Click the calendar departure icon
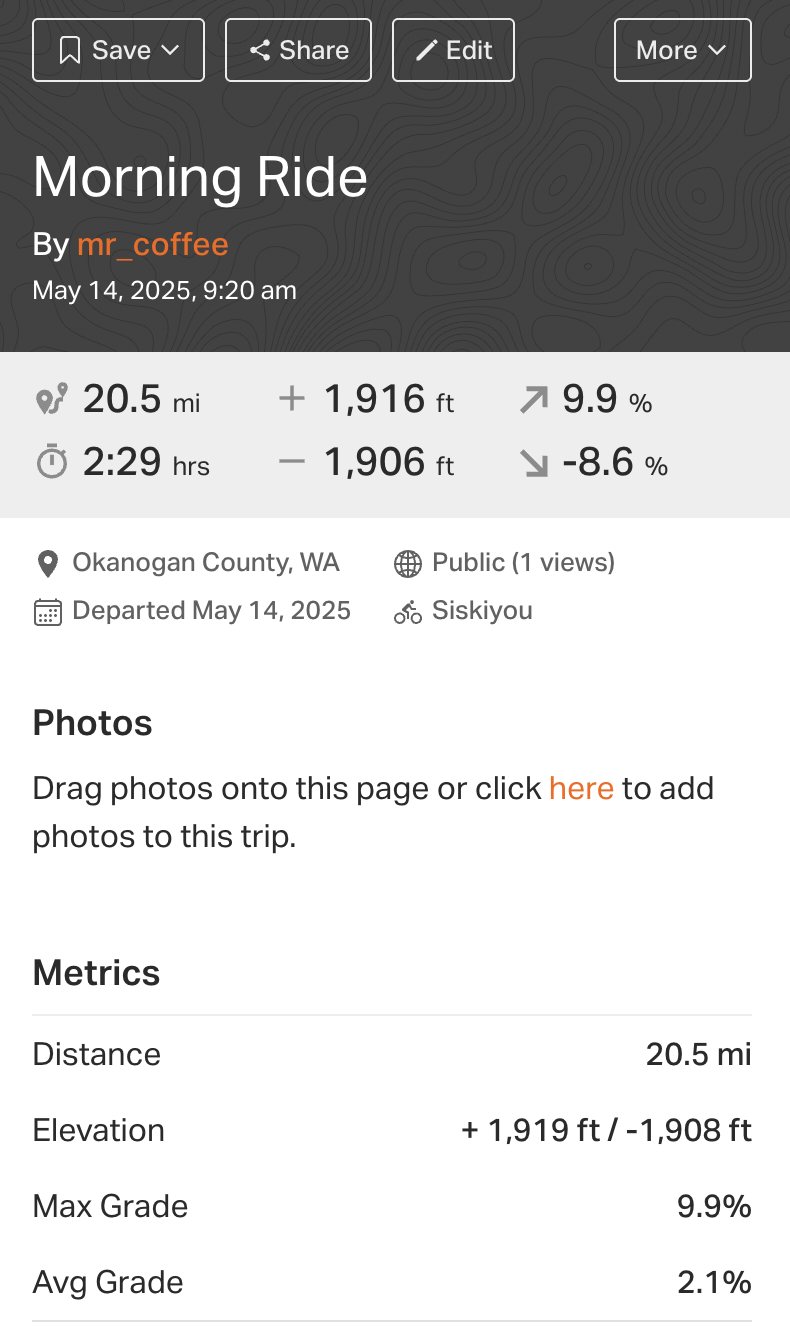This screenshot has width=790, height=1336. click(47, 612)
